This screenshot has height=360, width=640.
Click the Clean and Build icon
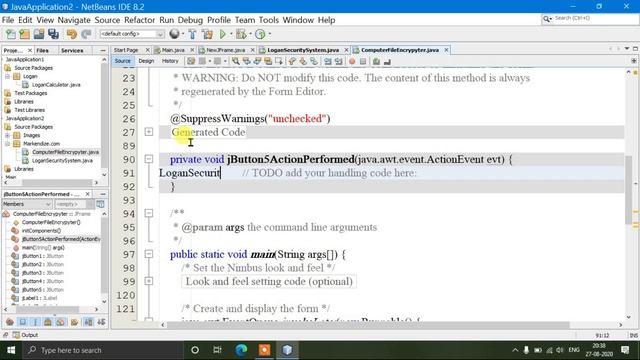coord(207,34)
